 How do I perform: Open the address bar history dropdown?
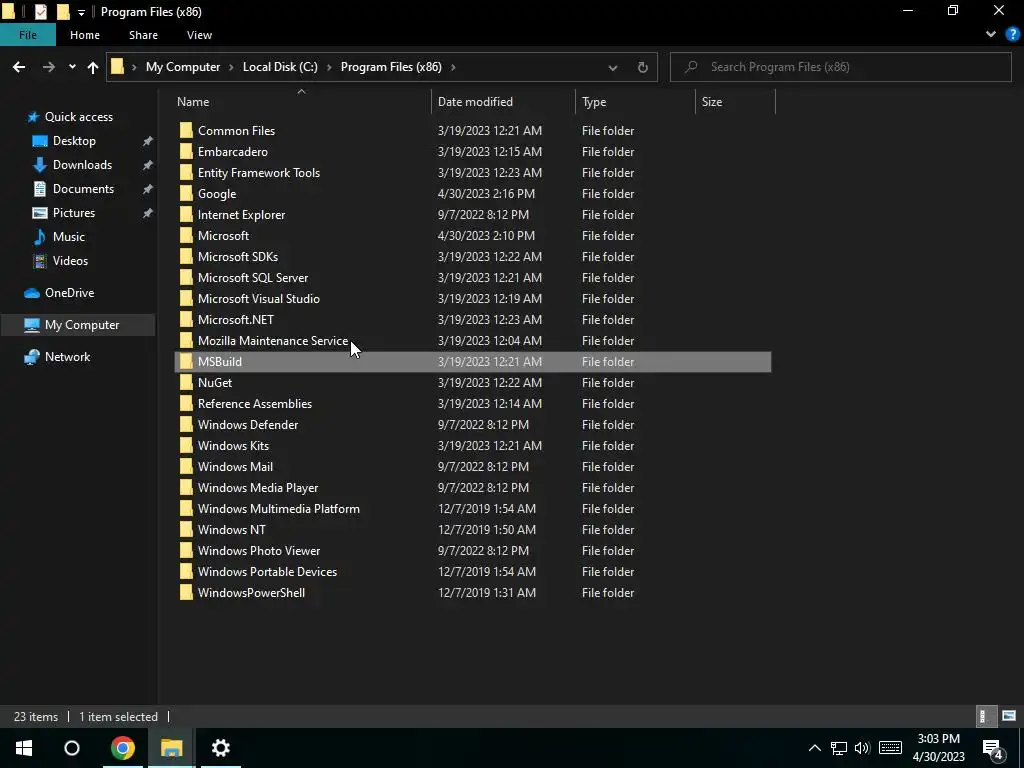(613, 67)
